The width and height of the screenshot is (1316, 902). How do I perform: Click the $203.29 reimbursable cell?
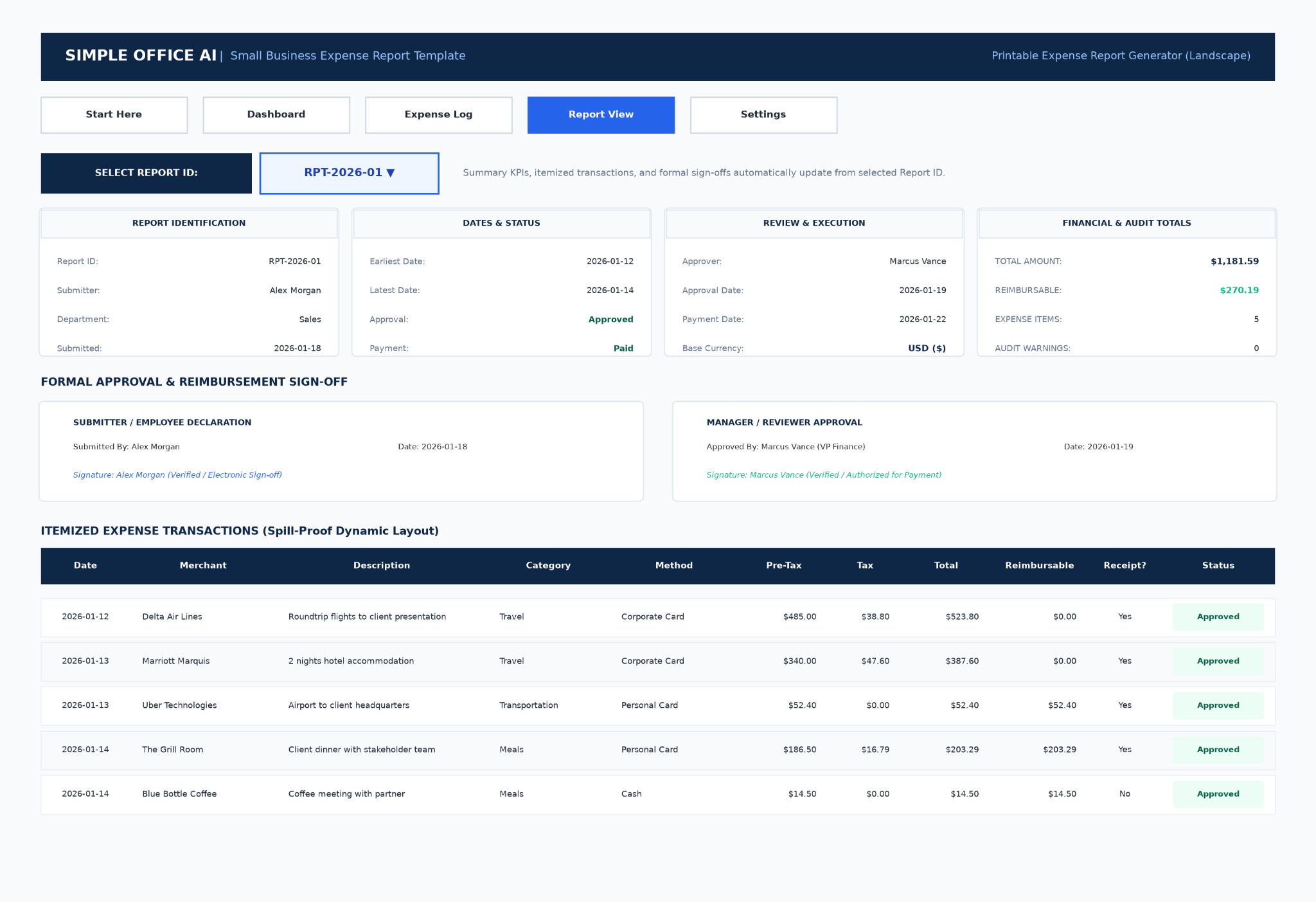coord(1060,750)
